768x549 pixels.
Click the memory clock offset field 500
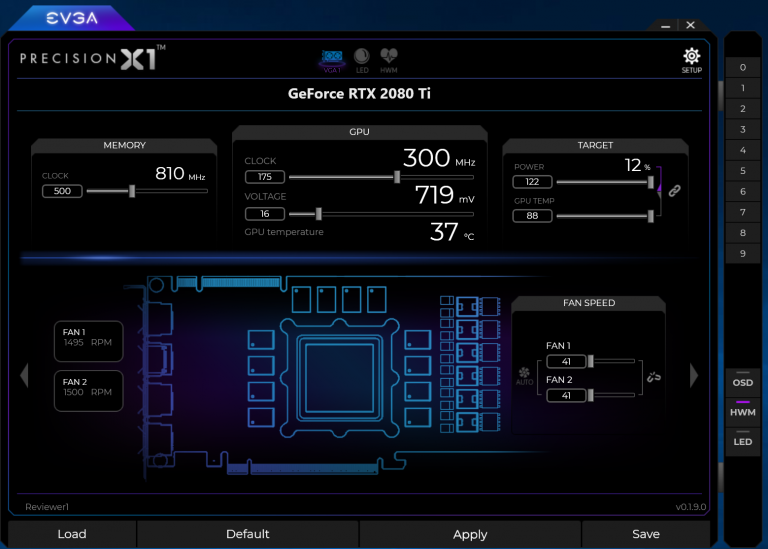tap(62, 191)
